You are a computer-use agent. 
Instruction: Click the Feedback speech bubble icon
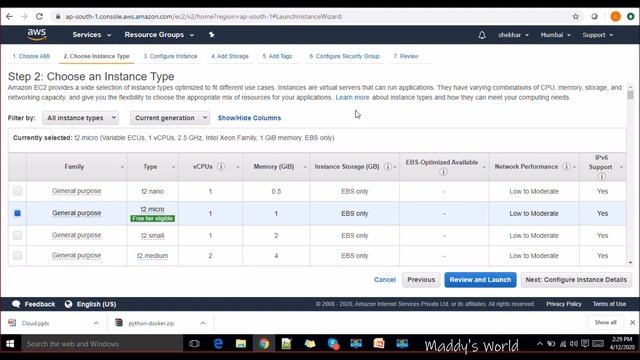click(x=16, y=304)
